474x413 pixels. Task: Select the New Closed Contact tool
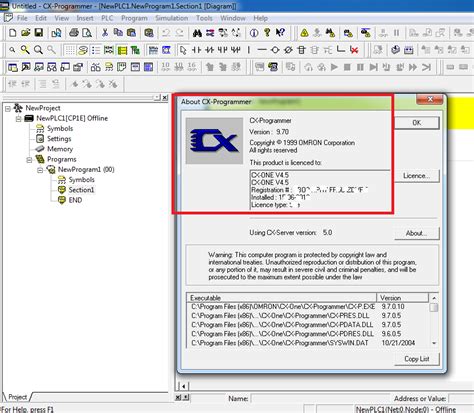tap(209, 50)
